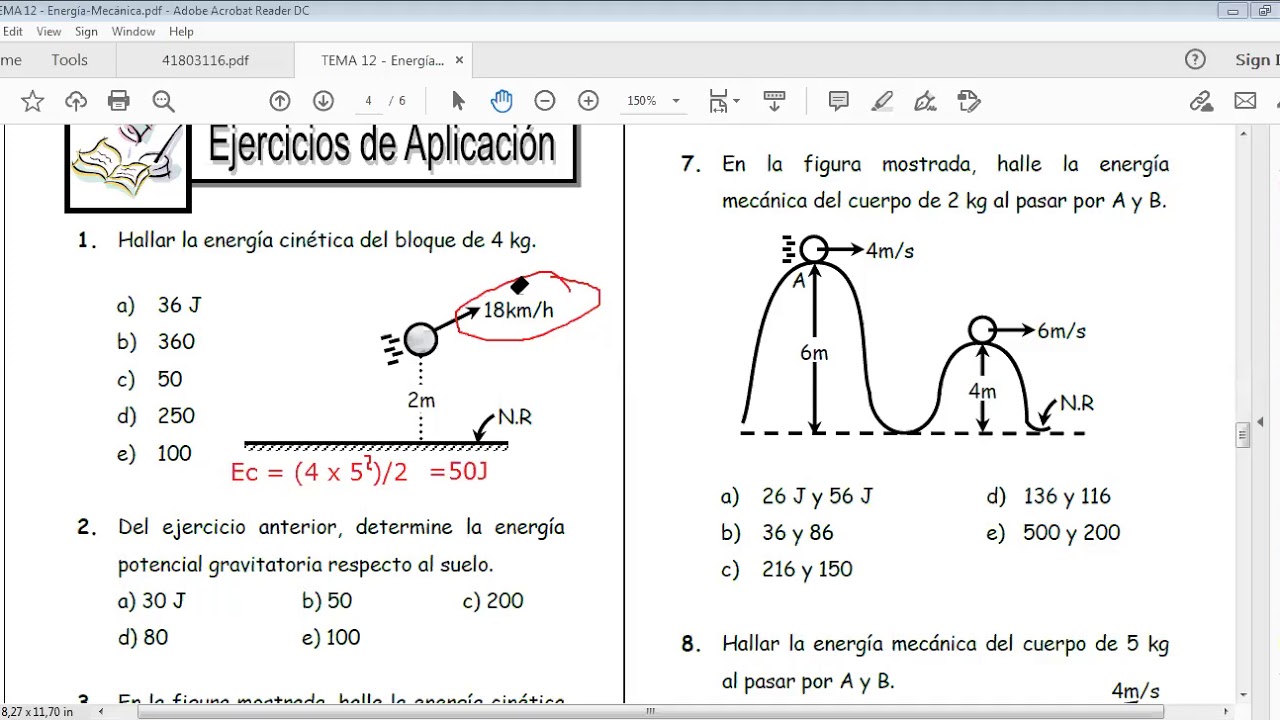Screen dimensions: 1280x720
Task: Click answer a) 36 J in exercise 1
Action: [x=158, y=305]
